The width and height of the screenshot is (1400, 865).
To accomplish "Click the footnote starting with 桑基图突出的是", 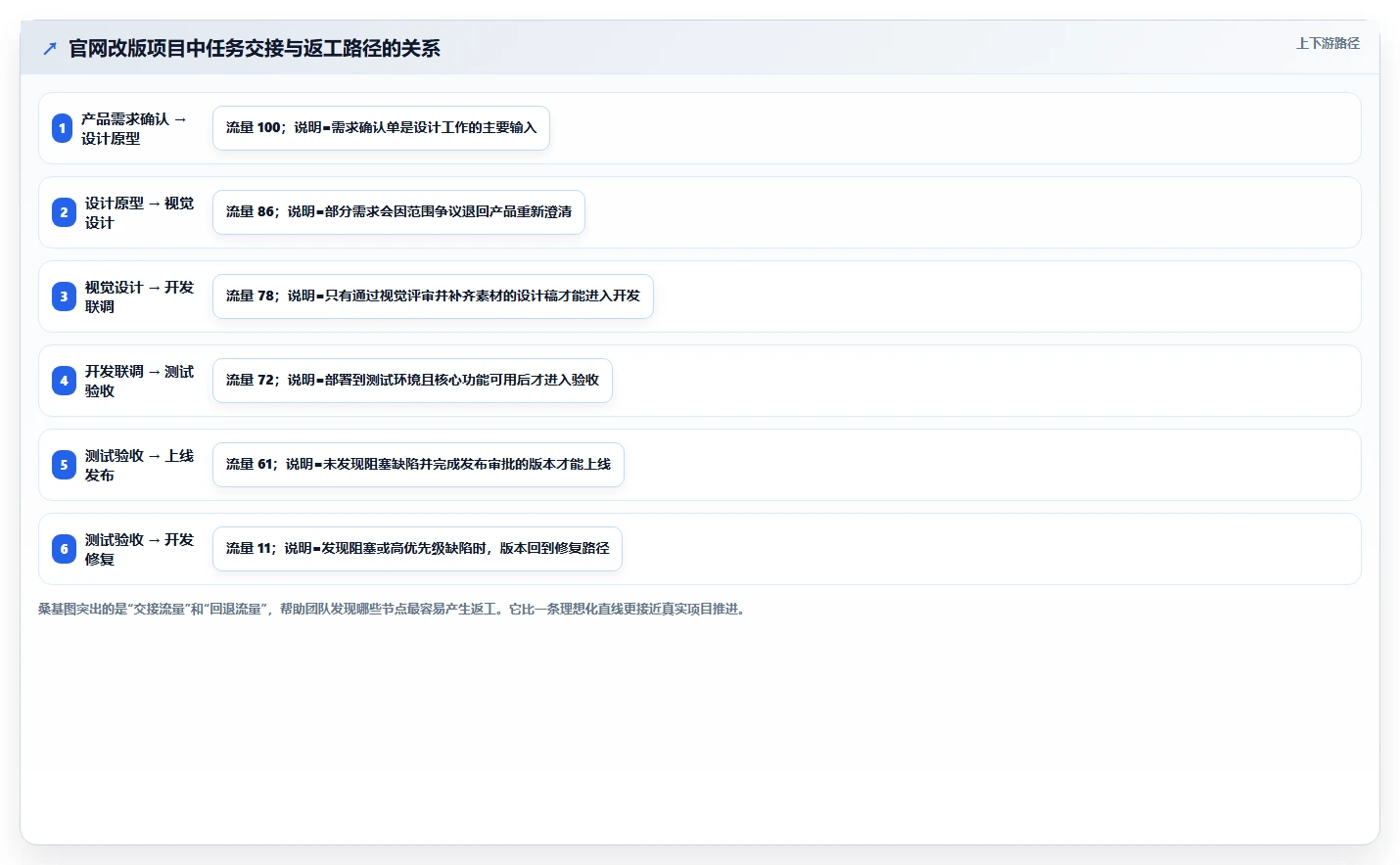I will tap(395, 609).
